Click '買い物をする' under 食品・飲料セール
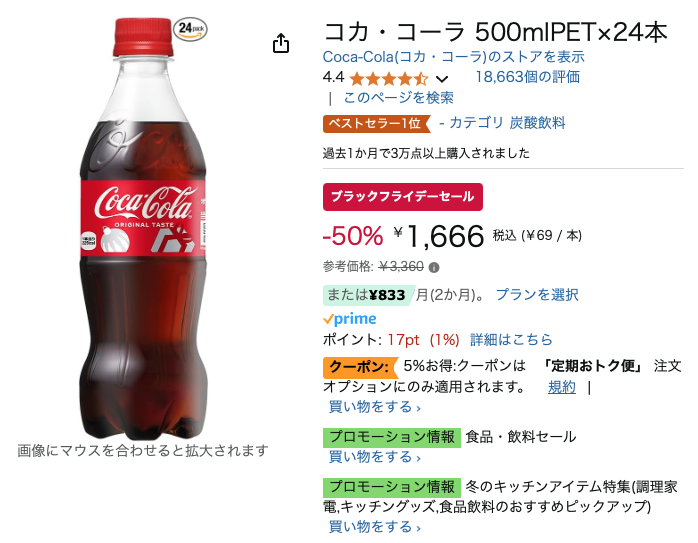Image resolution: width=698 pixels, height=543 pixels. [x=374, y=457]
